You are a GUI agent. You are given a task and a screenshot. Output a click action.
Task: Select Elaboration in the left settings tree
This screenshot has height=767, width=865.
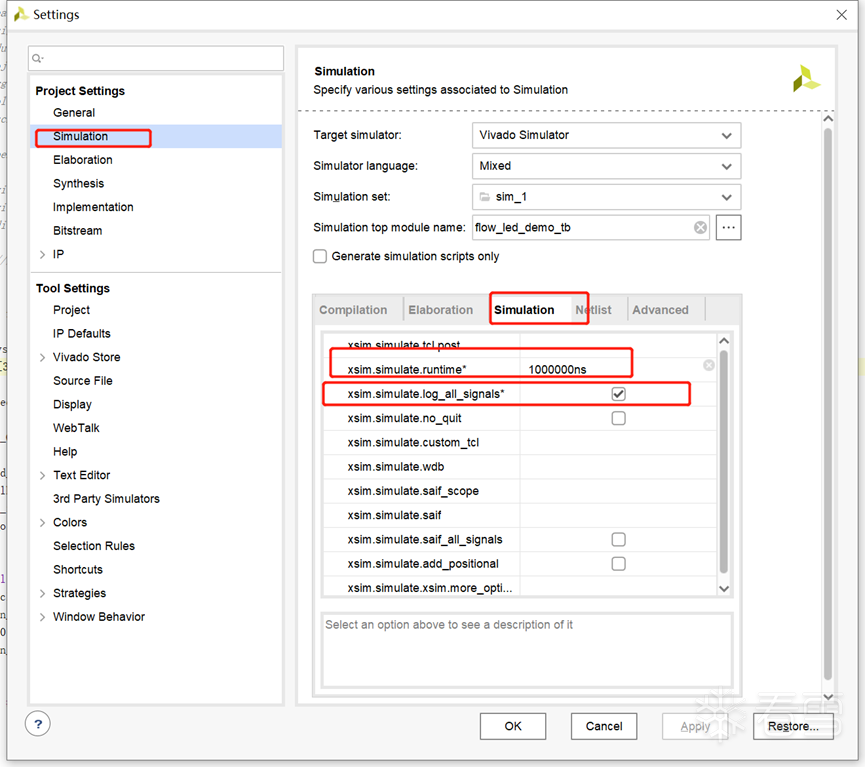point(83,160)
